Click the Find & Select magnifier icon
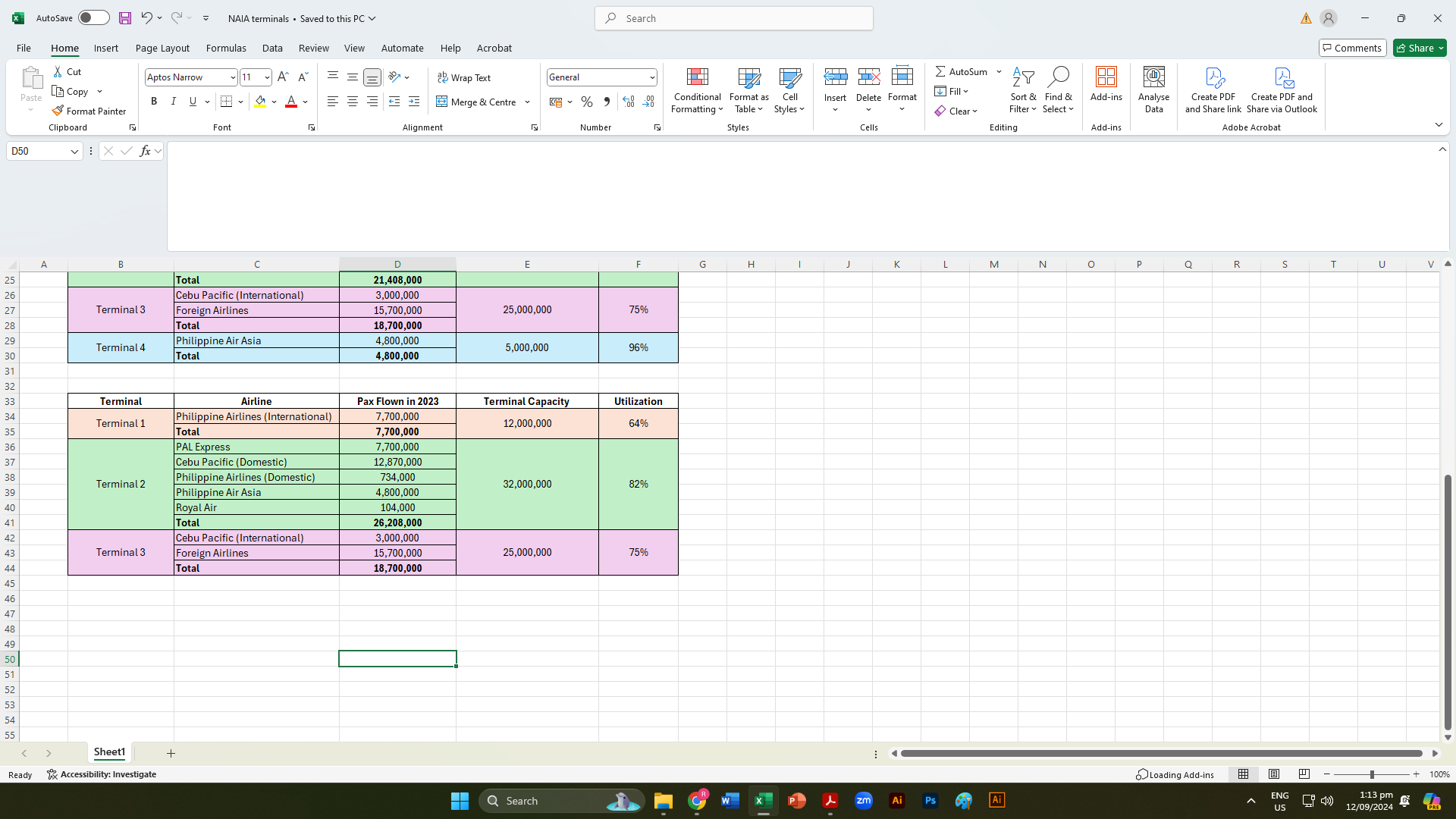Image resolution: width=1456 pixels, height=819 pixels. [x=1058, y=77]
